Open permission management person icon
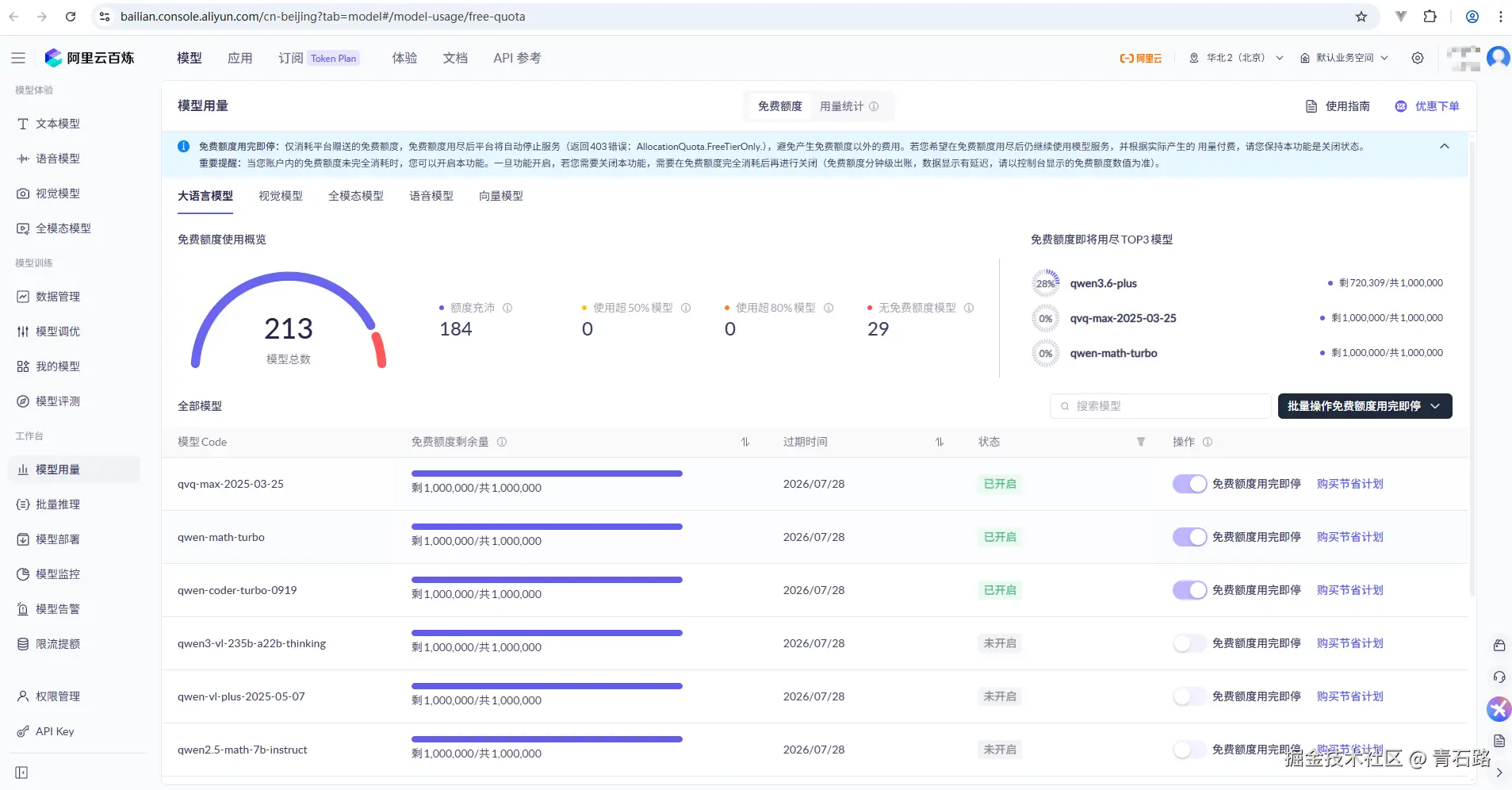 click(x=23, y=696)
